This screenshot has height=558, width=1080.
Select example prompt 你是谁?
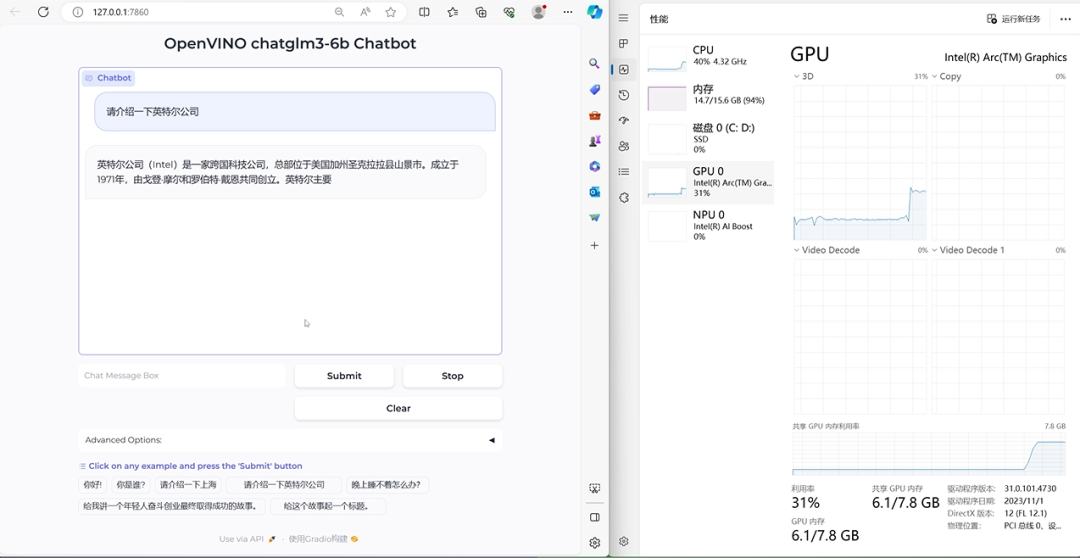(x=130, y=485)
